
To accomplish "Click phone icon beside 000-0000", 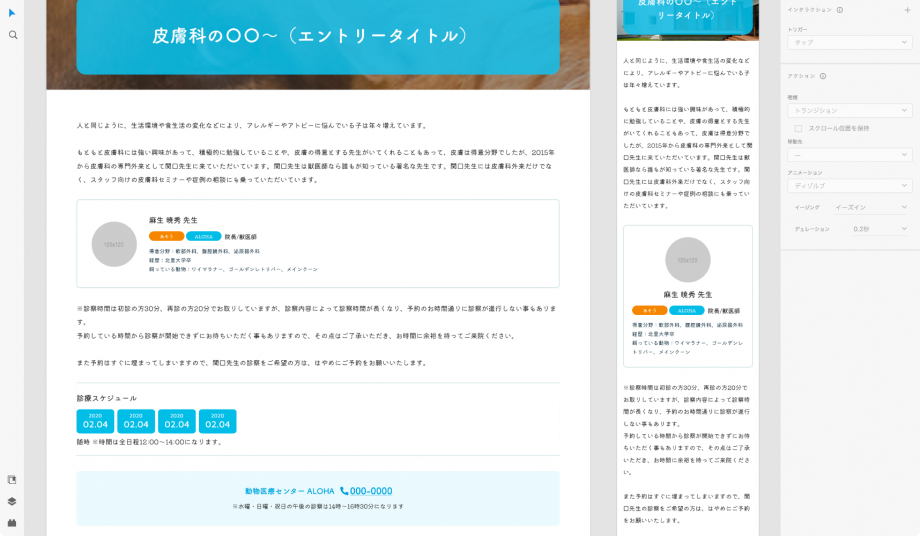I will pos(344,491).
